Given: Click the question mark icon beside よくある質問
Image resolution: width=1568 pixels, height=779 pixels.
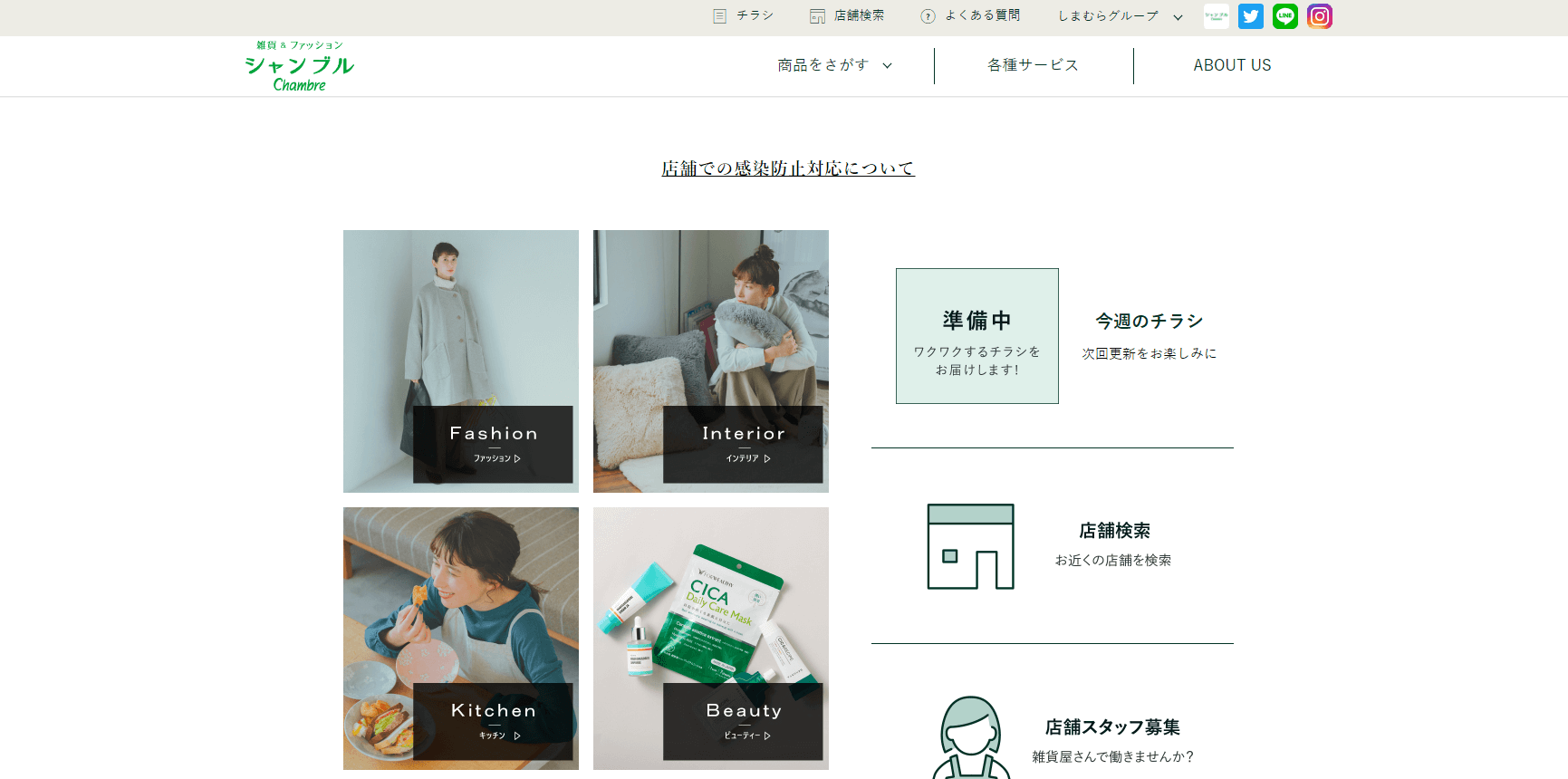Looking at the screenshot, I should [x=928, y=16].
